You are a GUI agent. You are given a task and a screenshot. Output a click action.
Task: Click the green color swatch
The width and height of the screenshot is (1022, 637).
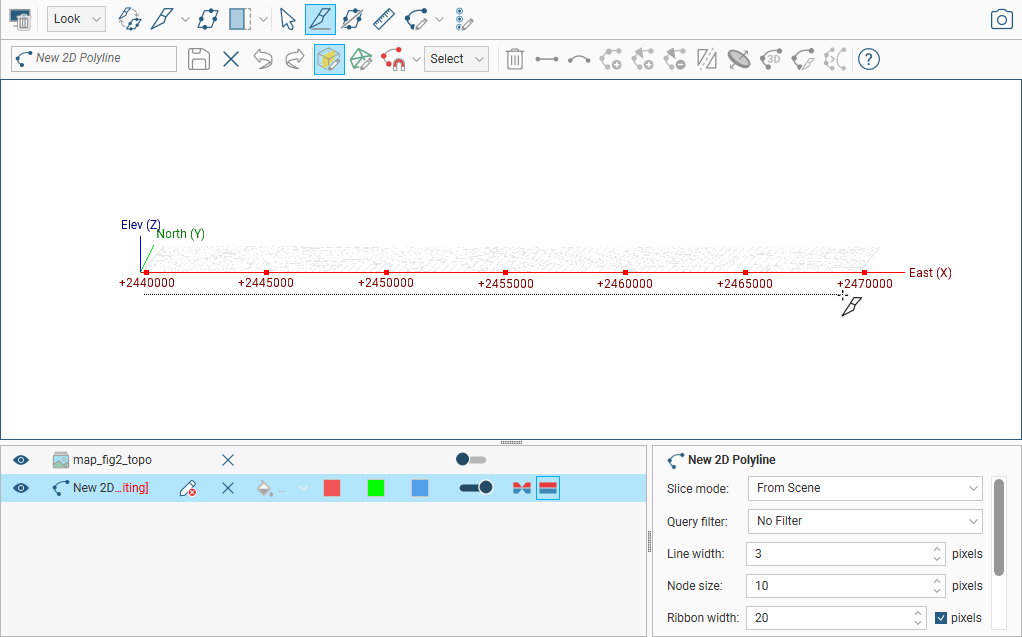[376, 488]
